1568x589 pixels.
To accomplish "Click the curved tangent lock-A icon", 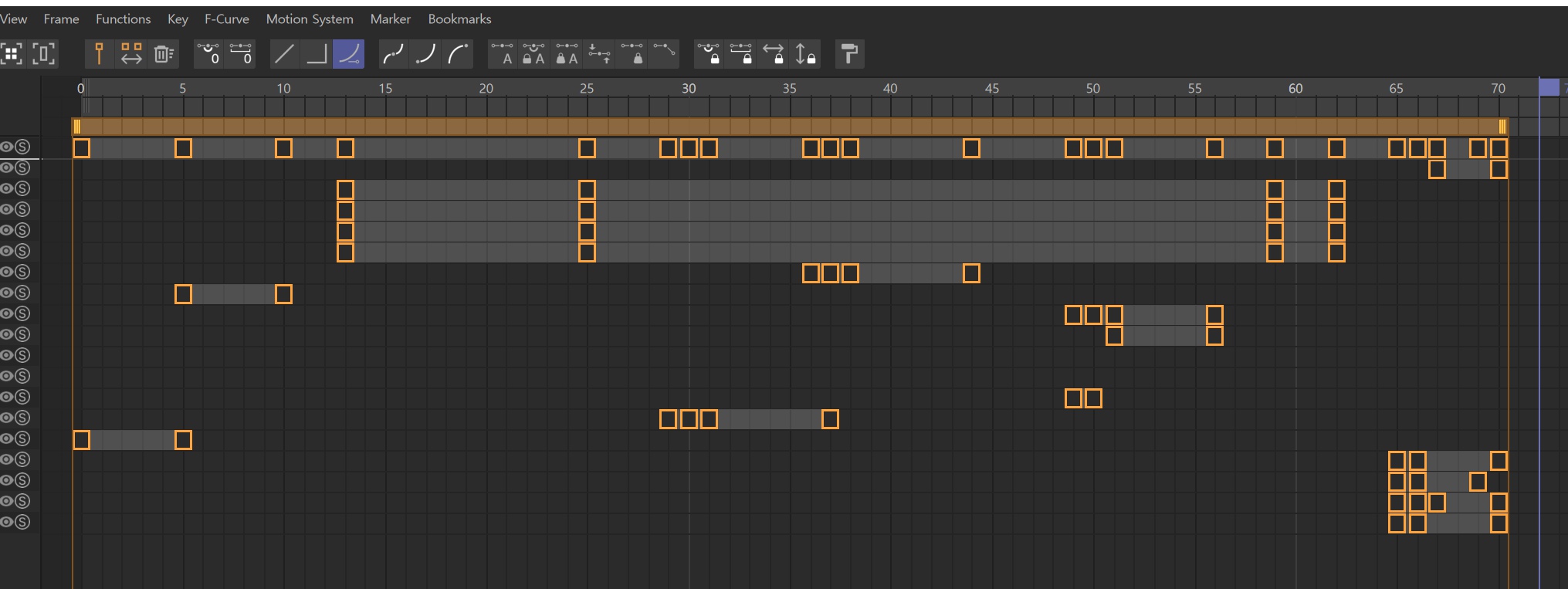I will [x=533, y=54].
